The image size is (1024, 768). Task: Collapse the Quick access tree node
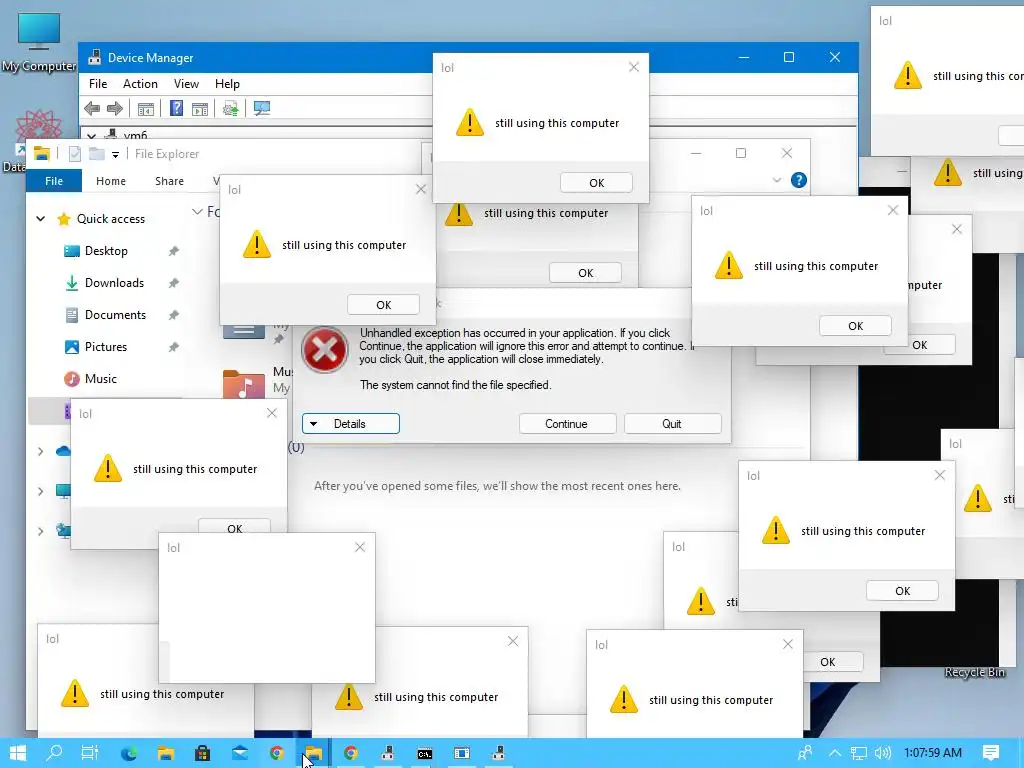click(40, 219)
